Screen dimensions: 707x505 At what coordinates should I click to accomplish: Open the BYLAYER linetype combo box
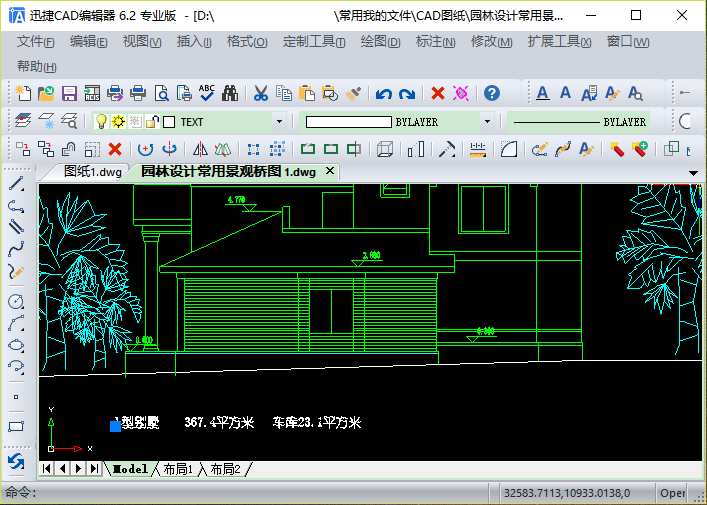(x=579, y=122)
